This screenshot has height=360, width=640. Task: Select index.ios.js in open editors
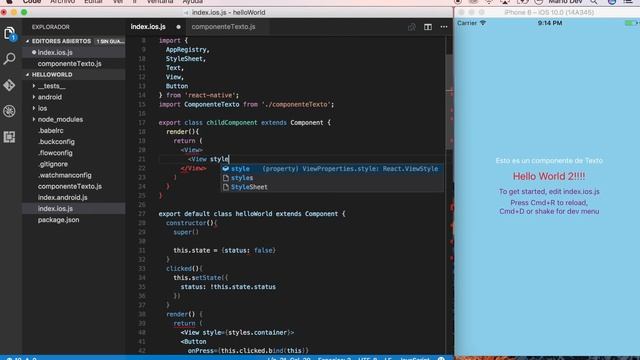tap(74, 53)
